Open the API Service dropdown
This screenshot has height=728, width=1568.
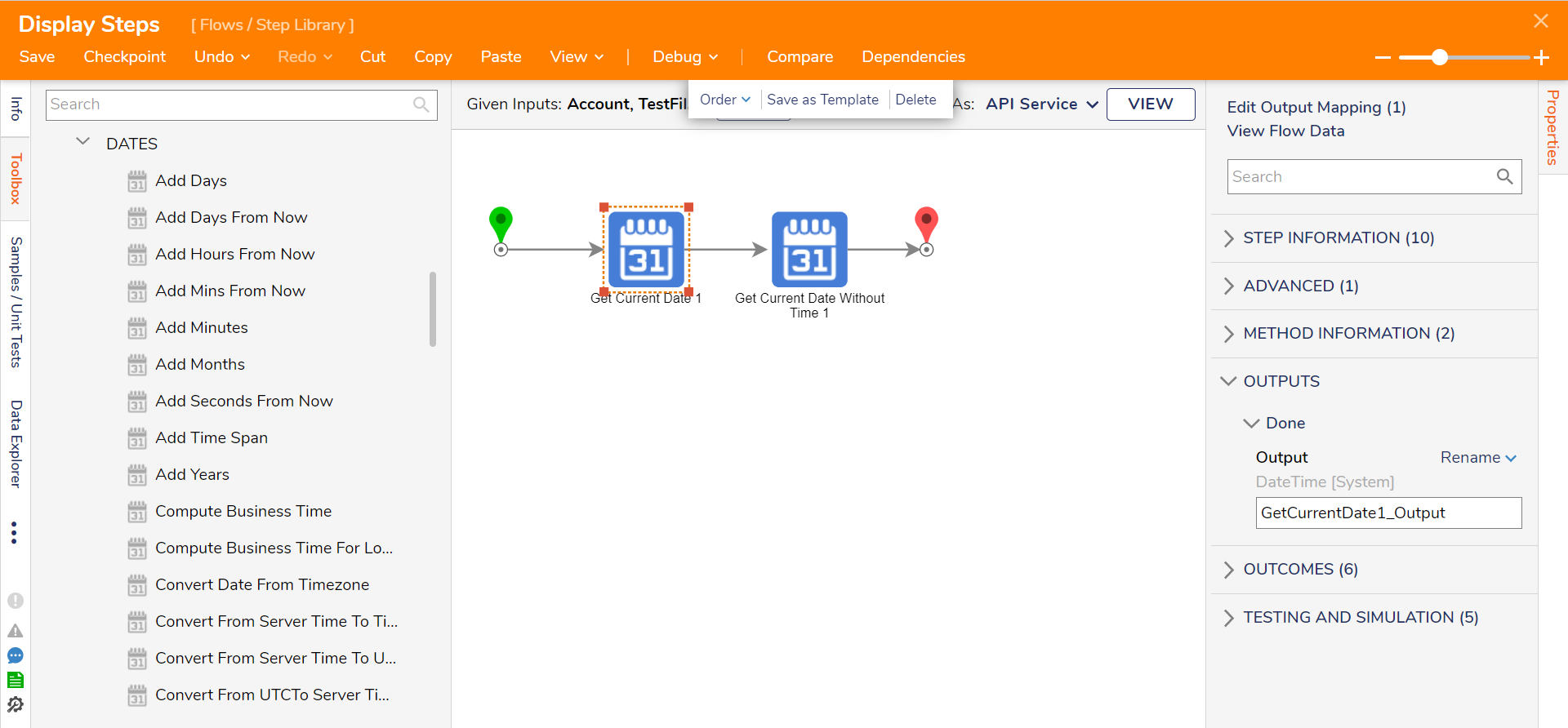[x=1042, y=104]
